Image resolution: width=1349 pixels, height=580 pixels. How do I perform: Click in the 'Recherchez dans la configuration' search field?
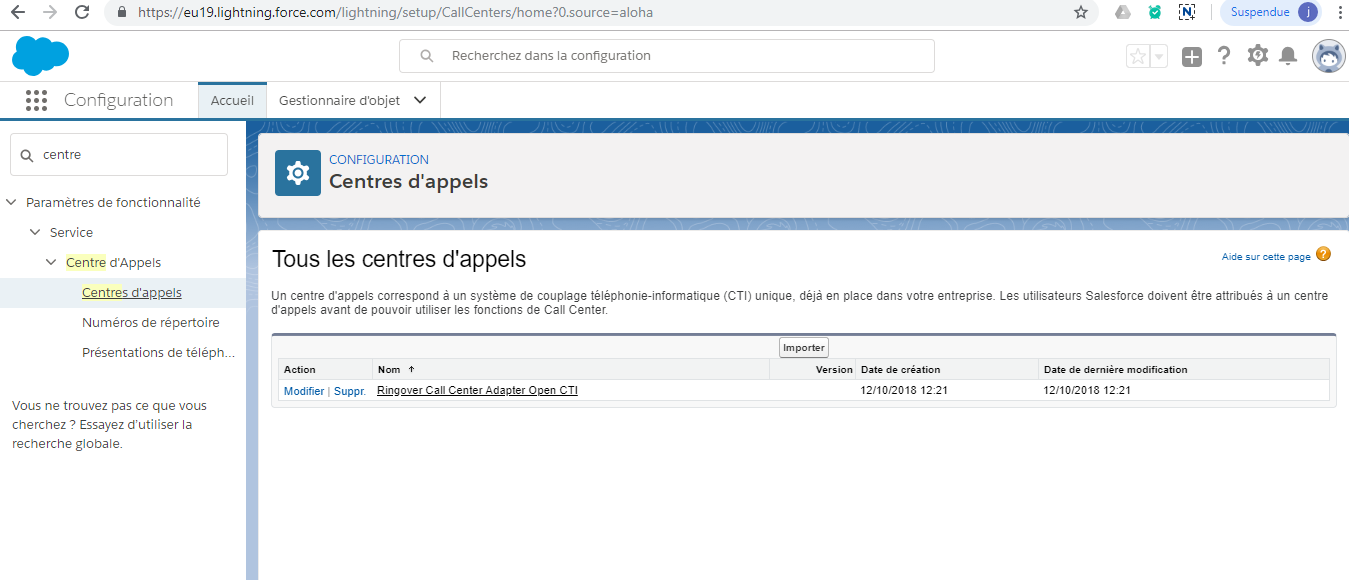point(666,56)
